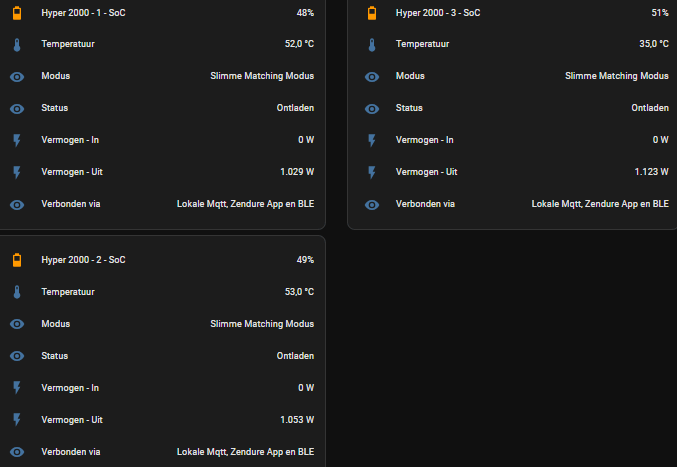This screenshot has height=467, width=677.
Task: Click the battery icon for Hyper 2000 - 3
Action: 372,13
